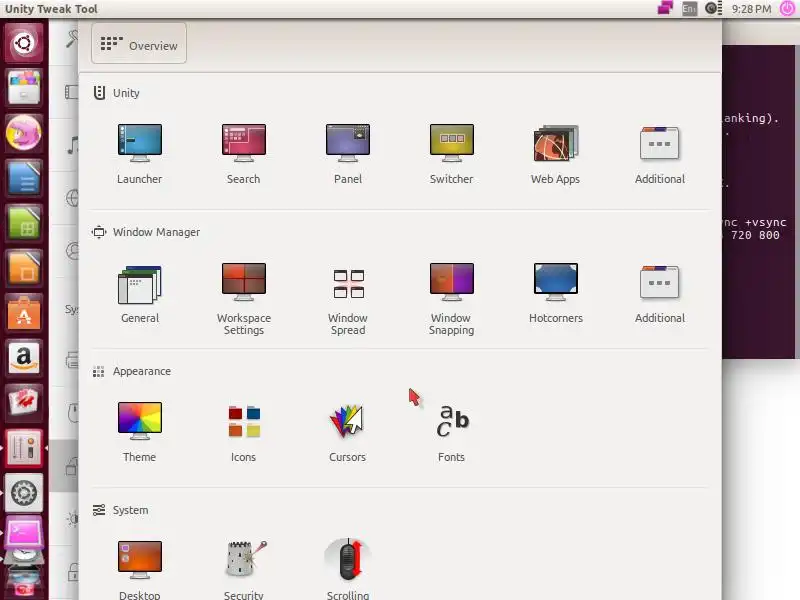Viewport: 800px width, 600px height.
Task: Click the Unity section header
Action: (x=116, y=93)
